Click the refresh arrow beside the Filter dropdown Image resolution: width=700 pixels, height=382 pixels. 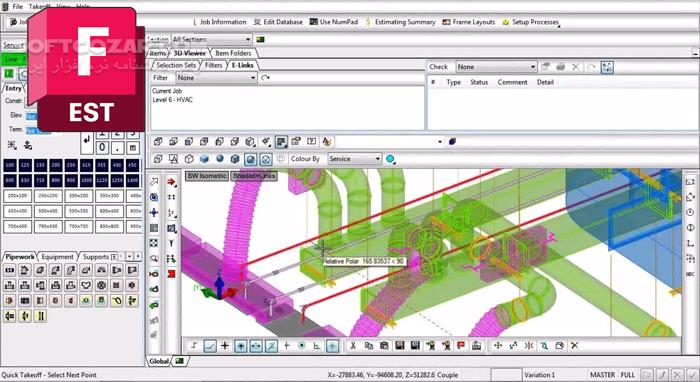point(266,78)
